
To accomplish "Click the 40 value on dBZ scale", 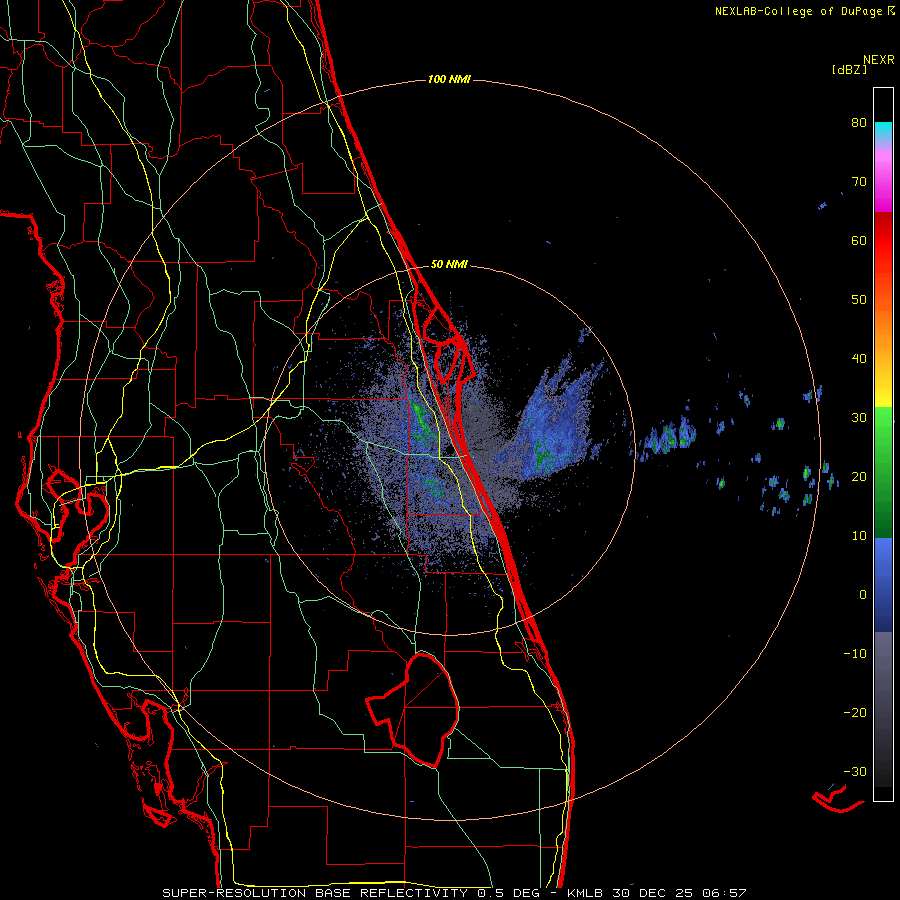I will [x=859, y=359].
